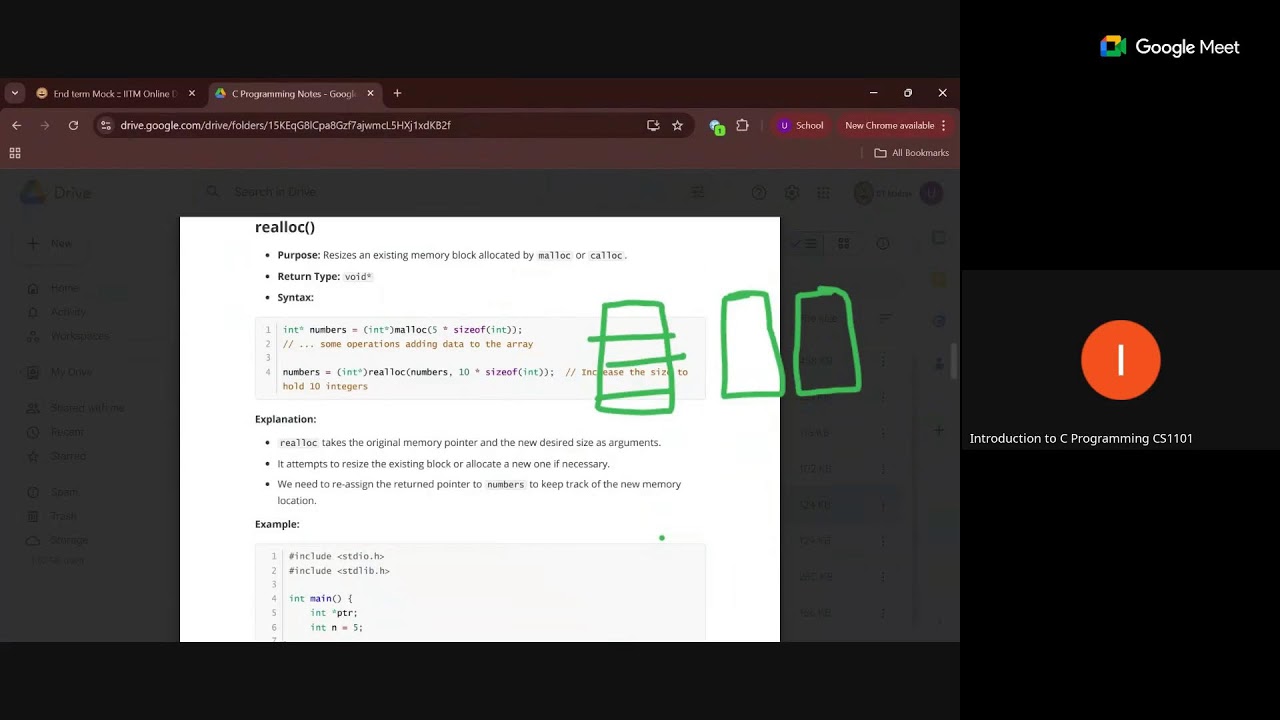Bookmark this page with the star icon
Screen dimensions: 1280x720
(x=677, y=125)
